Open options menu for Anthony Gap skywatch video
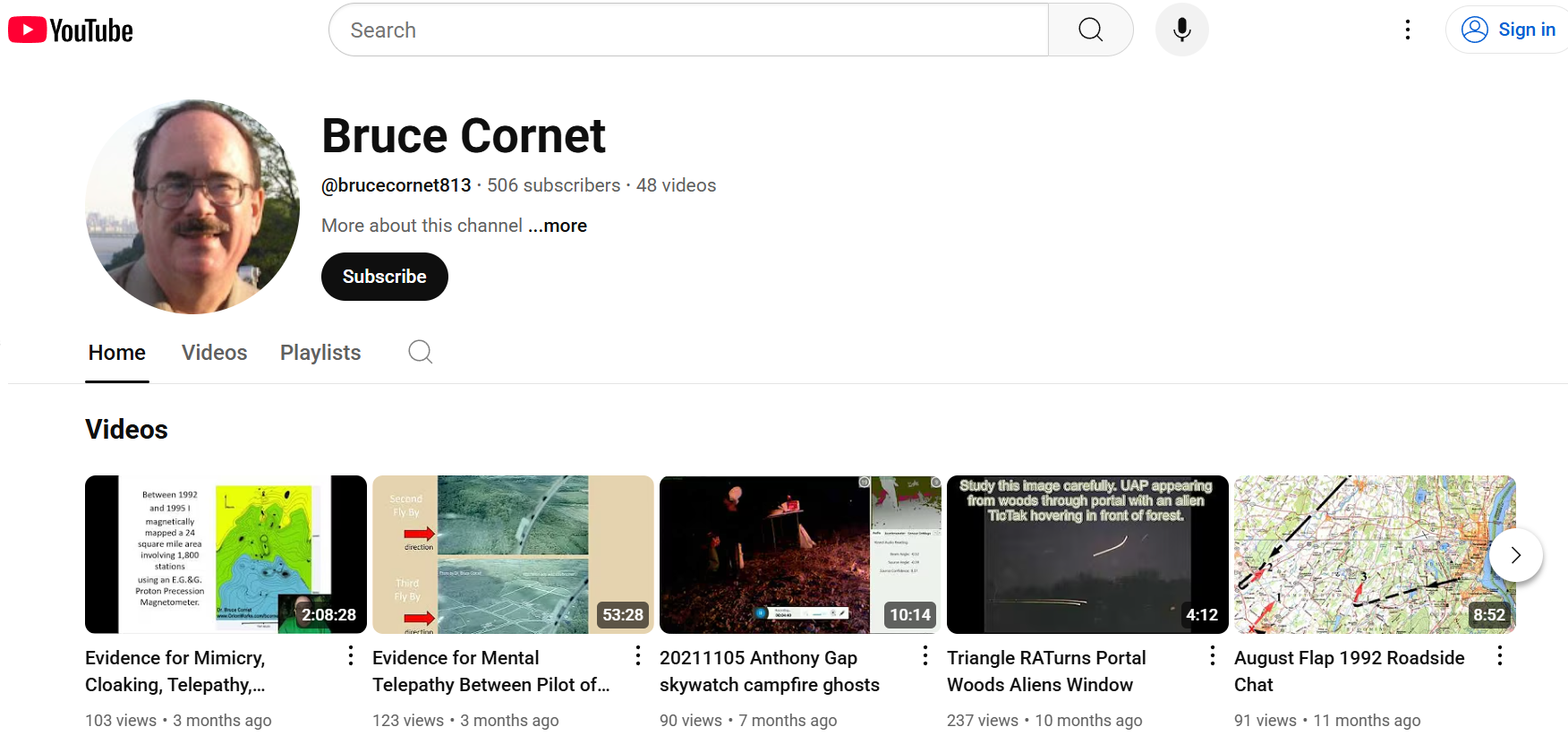This screenshot has width=1568, height=744. coord(925,656)
